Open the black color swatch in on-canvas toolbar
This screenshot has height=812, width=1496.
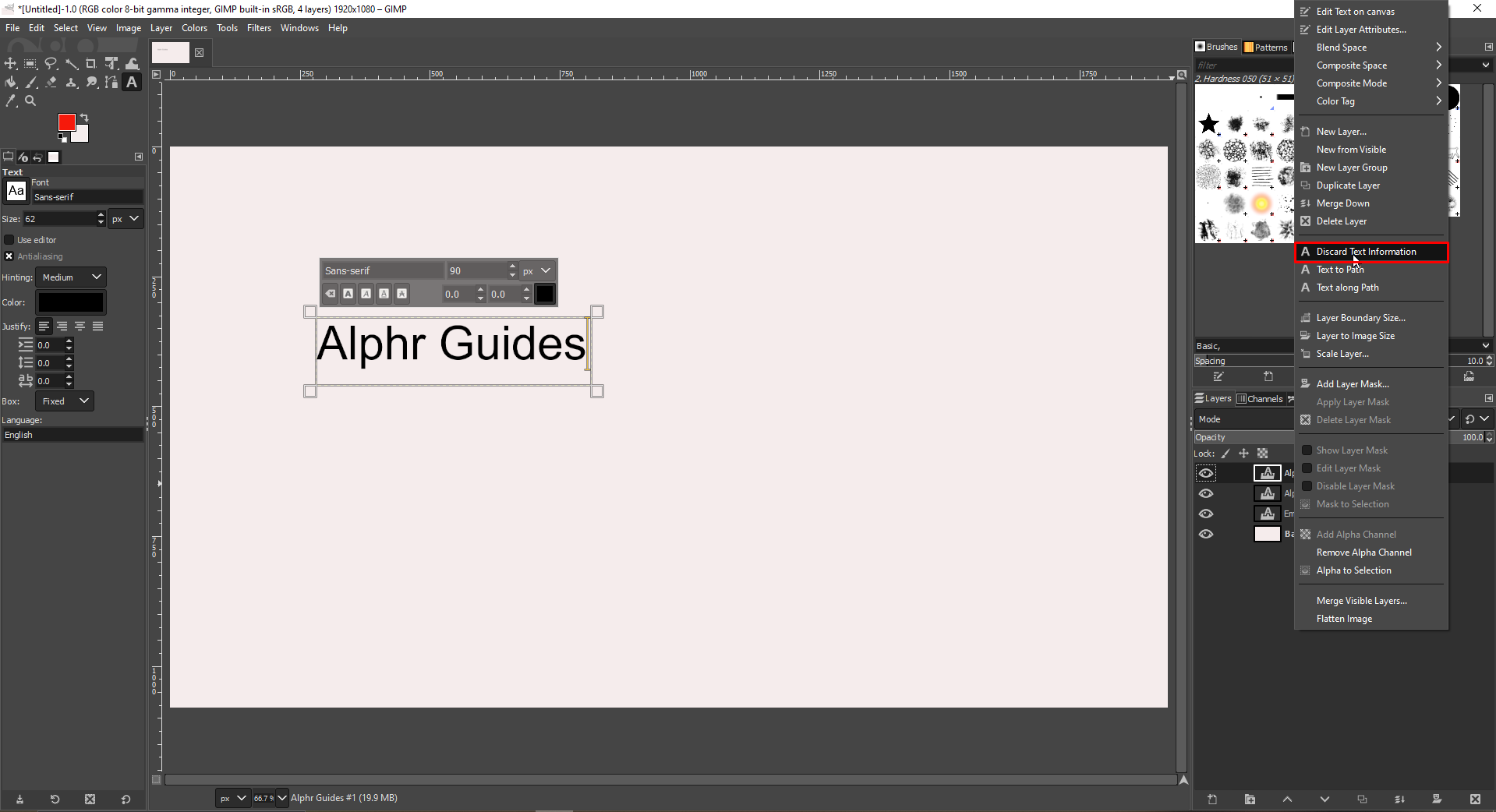click(545, 294)
